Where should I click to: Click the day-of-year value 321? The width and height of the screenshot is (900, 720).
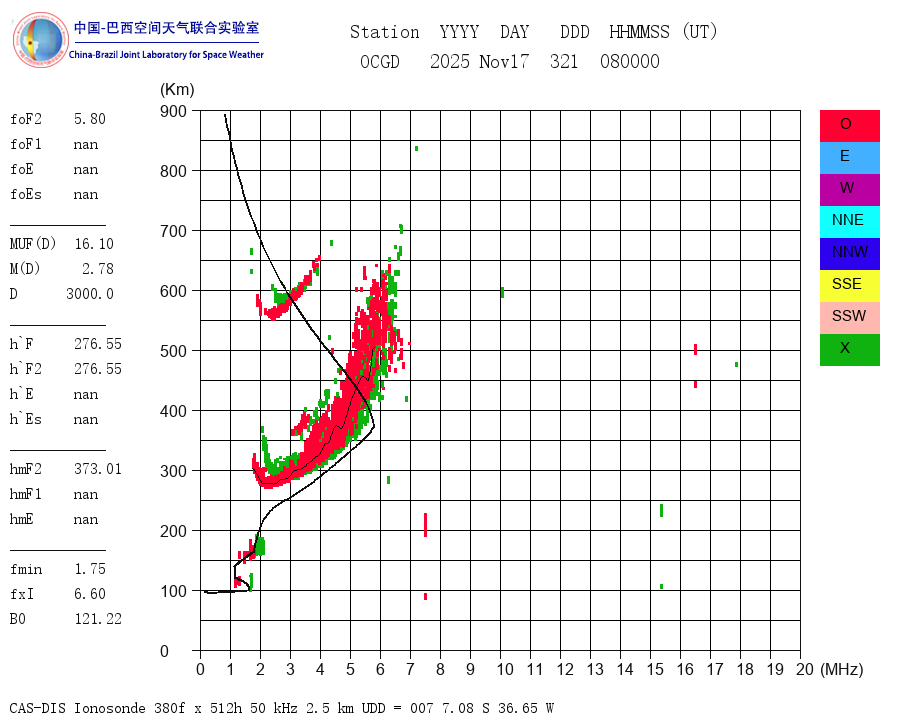point(564,61)
